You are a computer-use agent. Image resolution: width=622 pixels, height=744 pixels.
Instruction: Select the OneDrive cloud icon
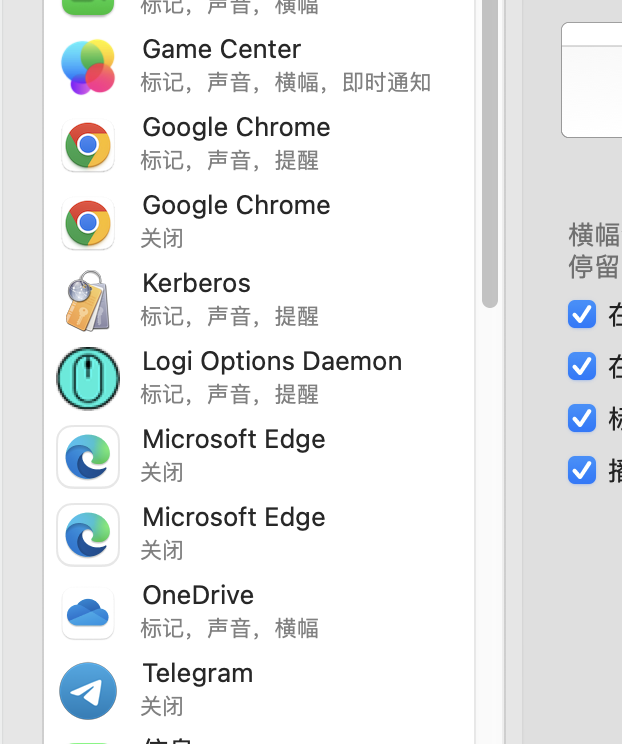pos(88,613)
